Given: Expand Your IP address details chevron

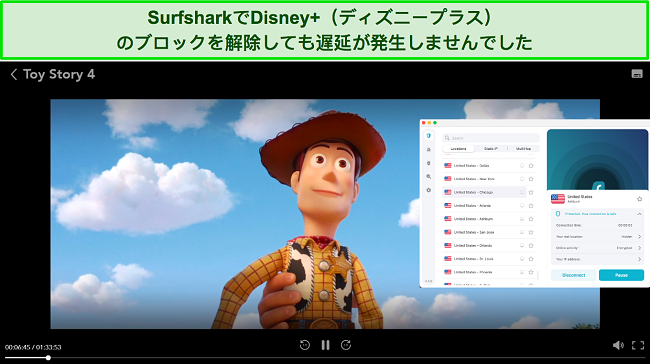Looking at the screenshot, I should (639, 259).
